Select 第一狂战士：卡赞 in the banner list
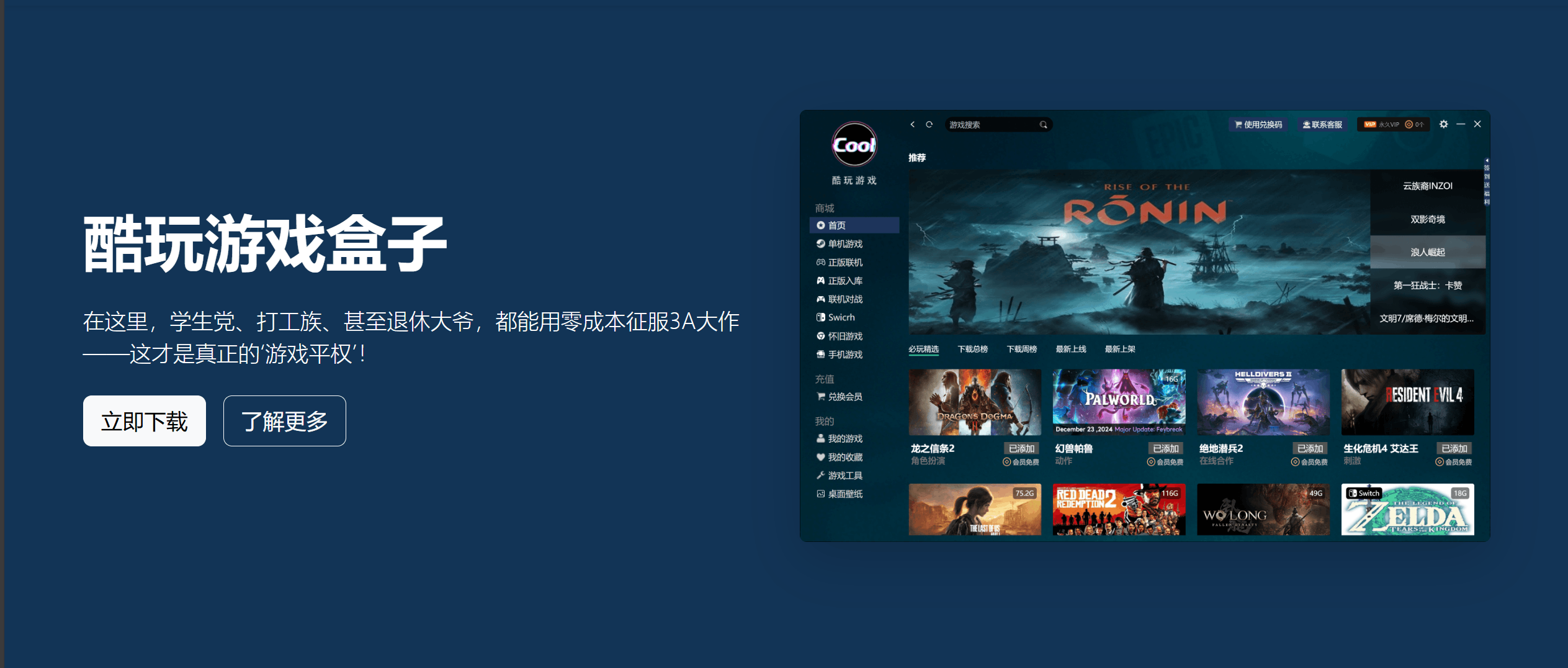This screenshot has width=1568, height=668. 1428,286
